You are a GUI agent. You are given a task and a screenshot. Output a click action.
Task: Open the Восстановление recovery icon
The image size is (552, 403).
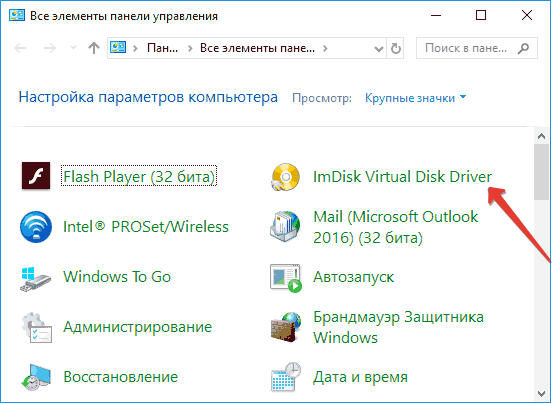(x=36, y=377)
